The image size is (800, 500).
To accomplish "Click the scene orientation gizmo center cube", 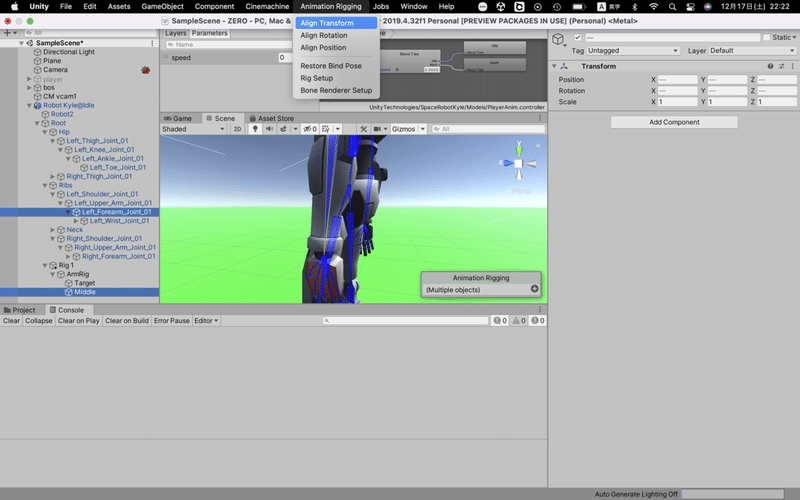I will coord(518,164).
